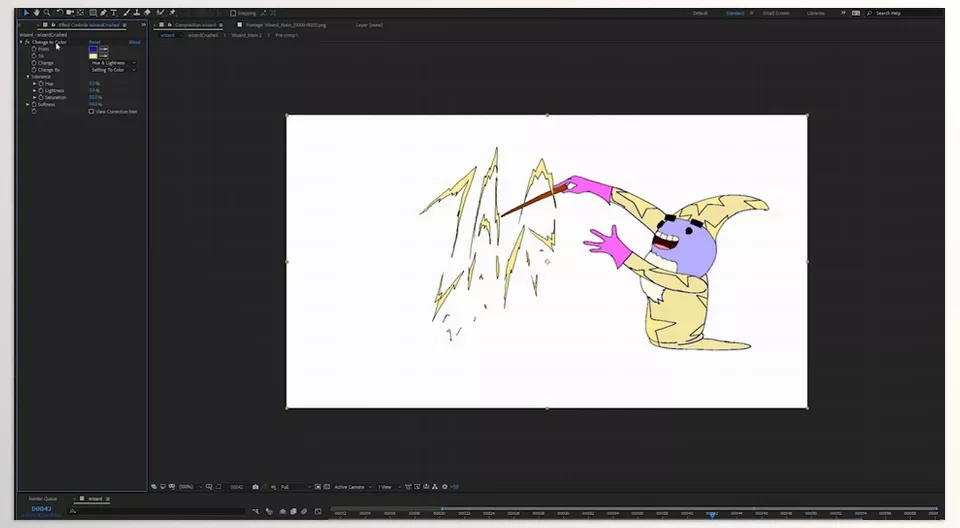Viewport: 960px width, 528px height.
Task: Expand the Hue tolerance property
Action: pos(34,84)
